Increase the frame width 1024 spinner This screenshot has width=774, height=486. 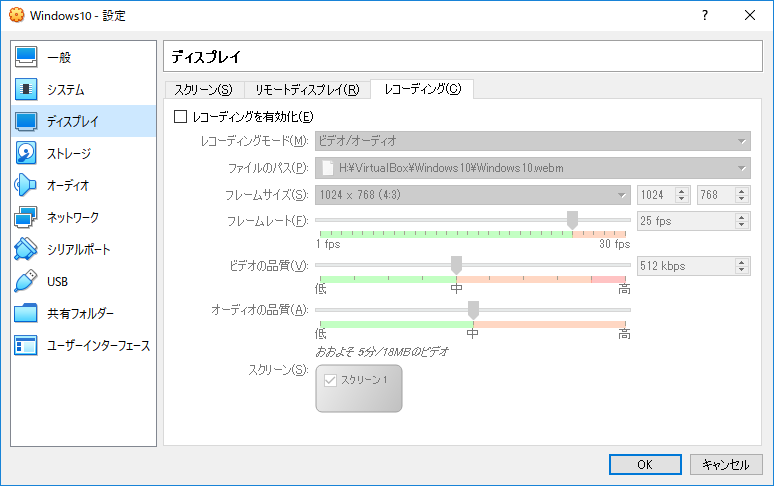(682, 191)
